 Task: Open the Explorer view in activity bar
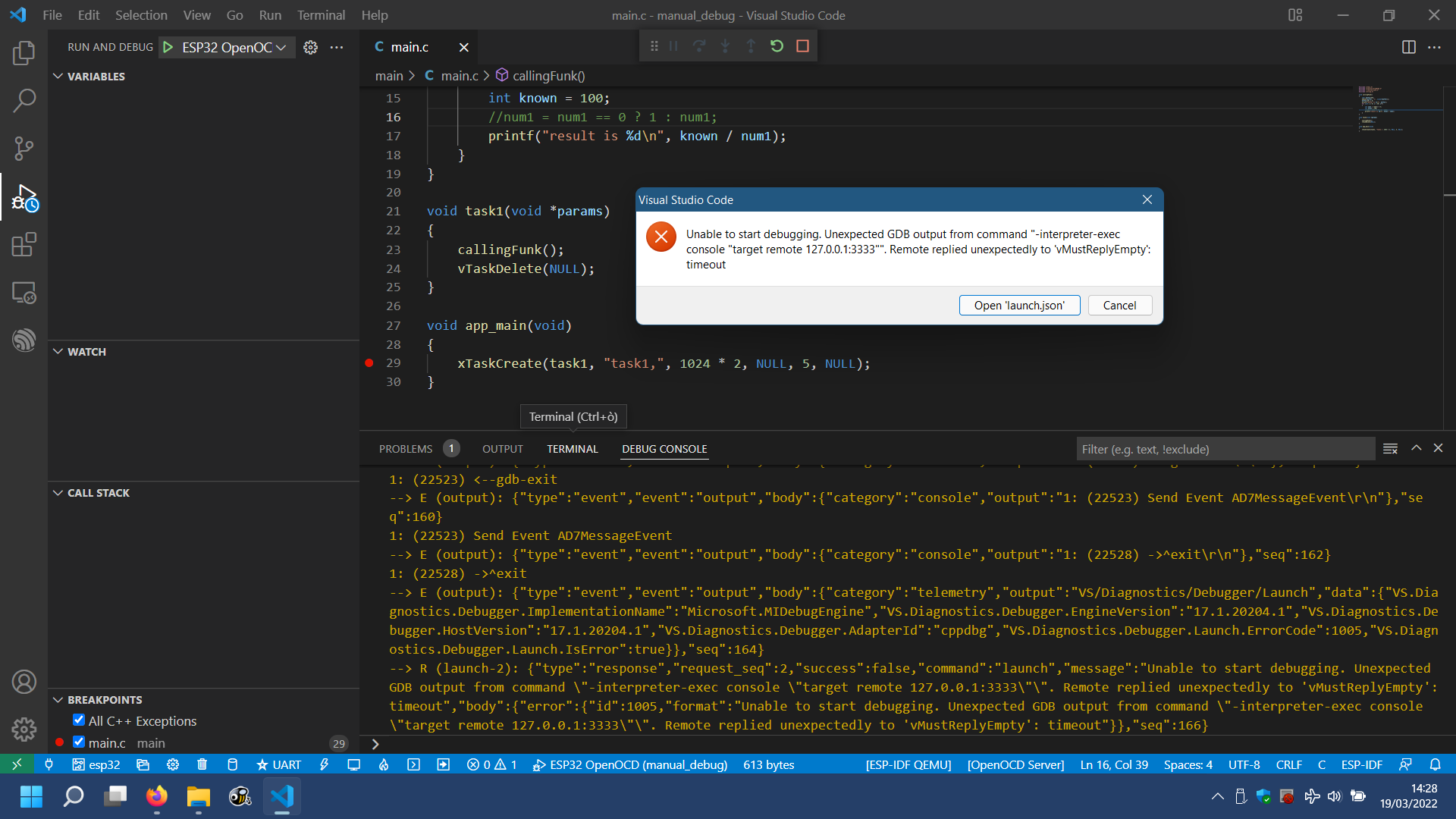click(x=24, y=53)
